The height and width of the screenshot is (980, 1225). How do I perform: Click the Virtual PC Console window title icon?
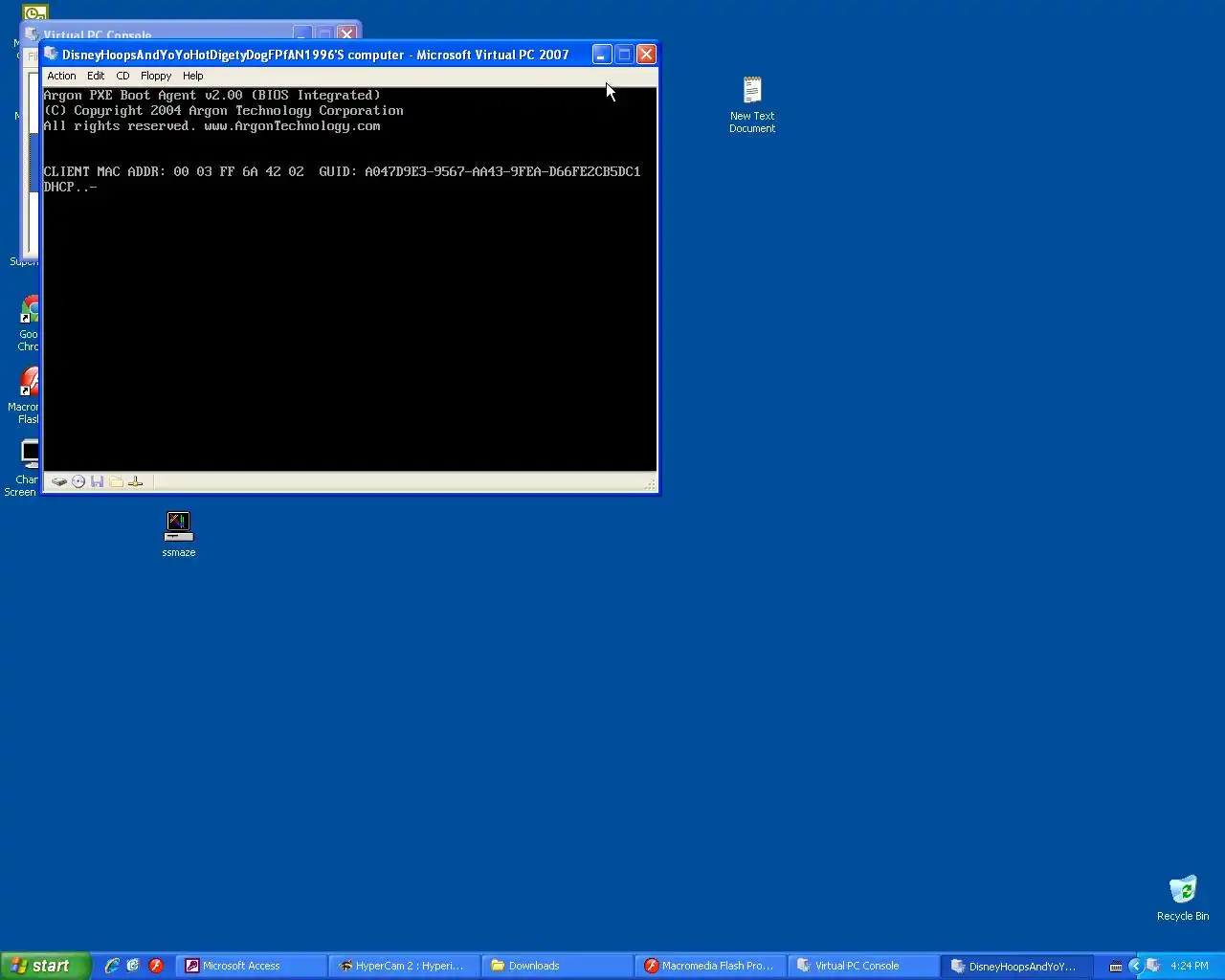(x=33, y=34)
